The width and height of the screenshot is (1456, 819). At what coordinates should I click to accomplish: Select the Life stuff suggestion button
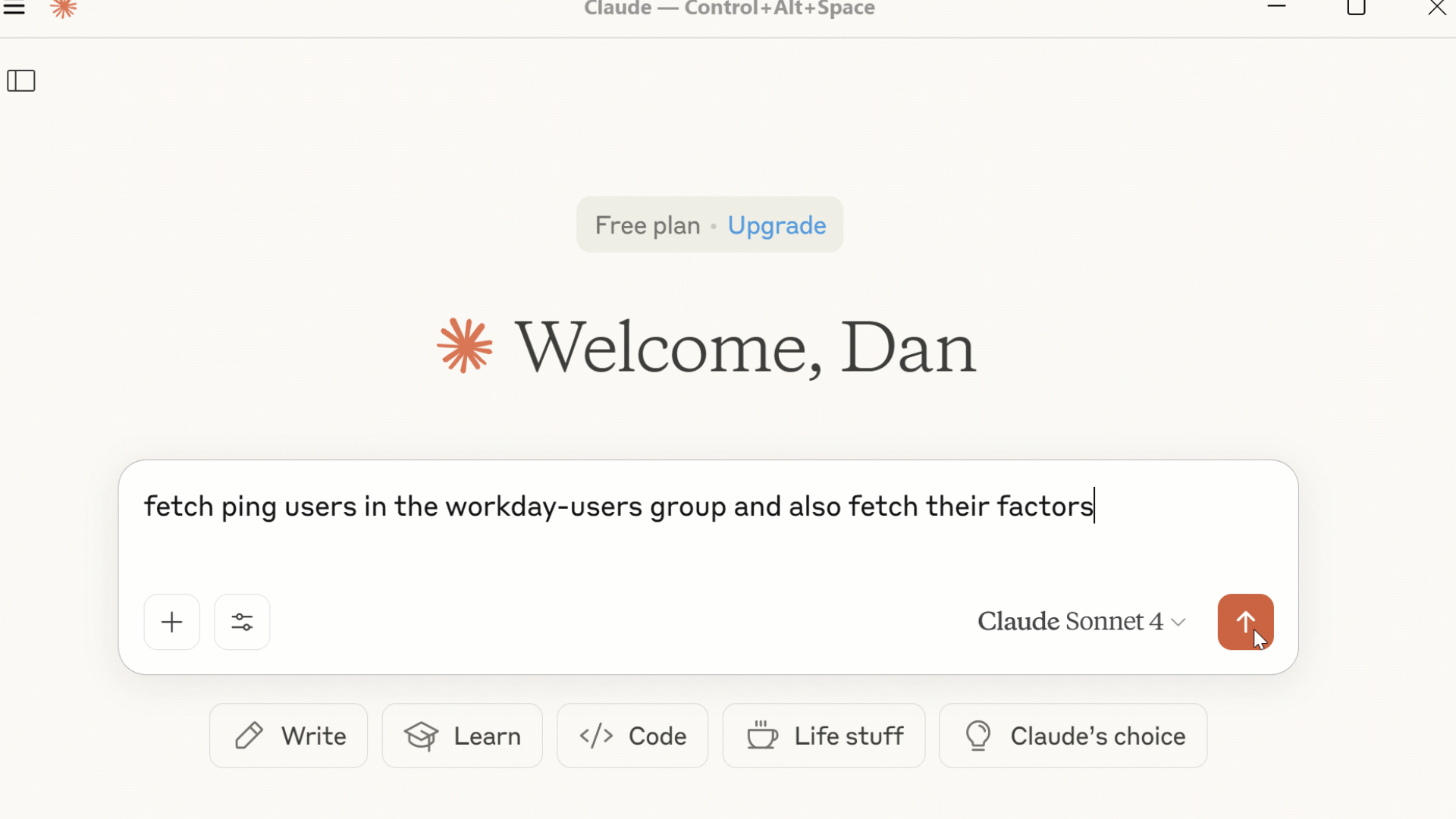click(x=824, y=736)
